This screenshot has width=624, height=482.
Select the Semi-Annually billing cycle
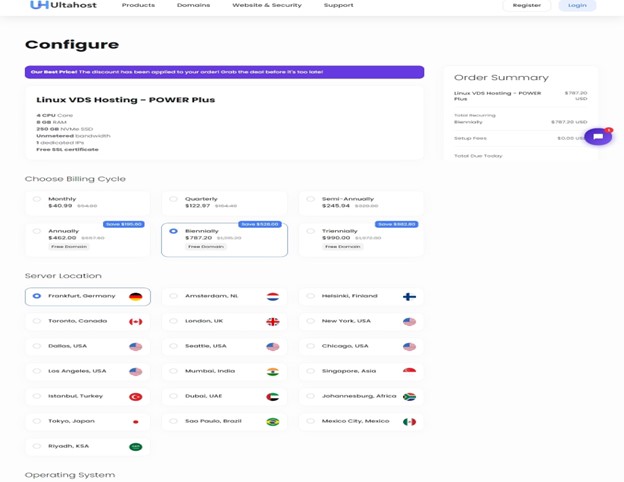click(x=361, y=203)
